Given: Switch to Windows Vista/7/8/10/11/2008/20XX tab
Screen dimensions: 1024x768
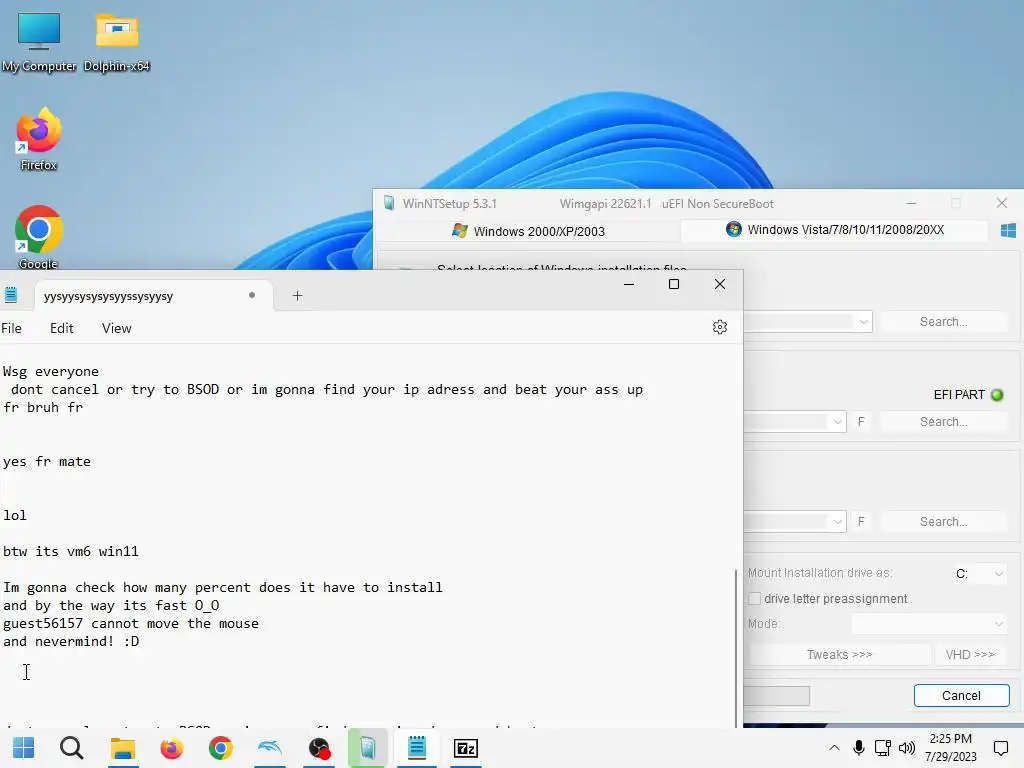Looking at the screenshot, I should (x=835, y=230).
